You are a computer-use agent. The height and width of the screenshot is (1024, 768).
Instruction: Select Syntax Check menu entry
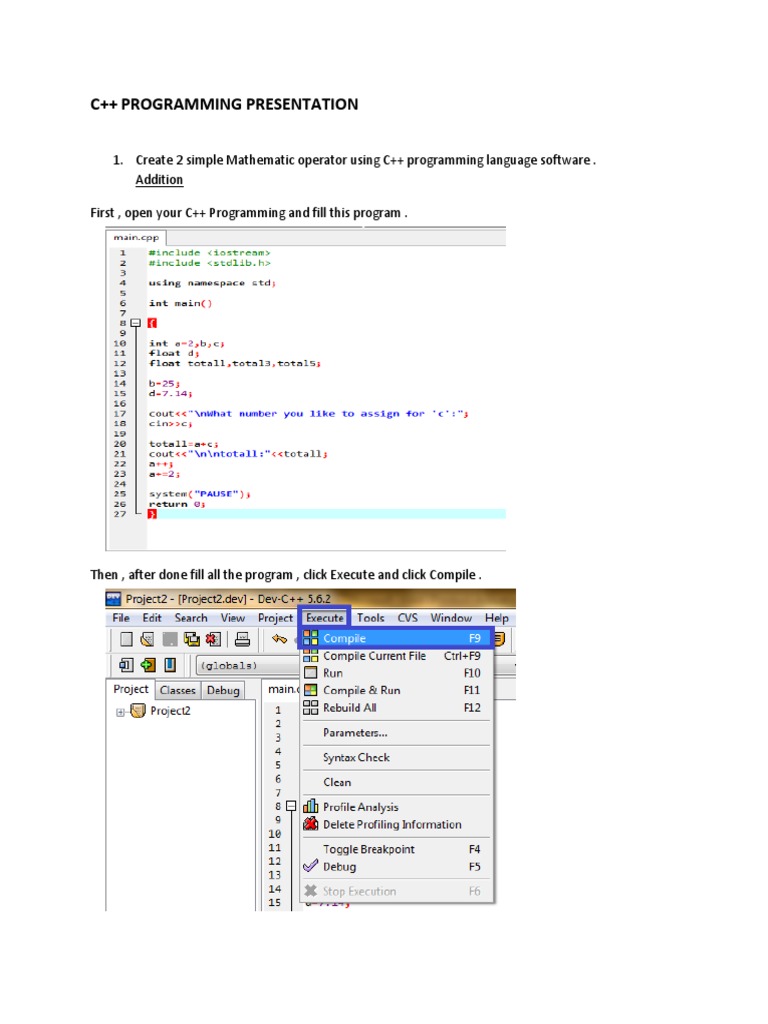pos(396,758)
